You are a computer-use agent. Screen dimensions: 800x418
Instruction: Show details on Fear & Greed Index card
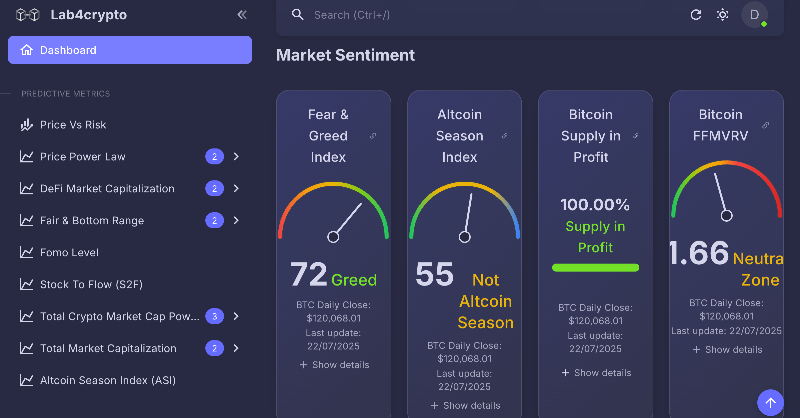pyautogui.click(x=334, y=365)
